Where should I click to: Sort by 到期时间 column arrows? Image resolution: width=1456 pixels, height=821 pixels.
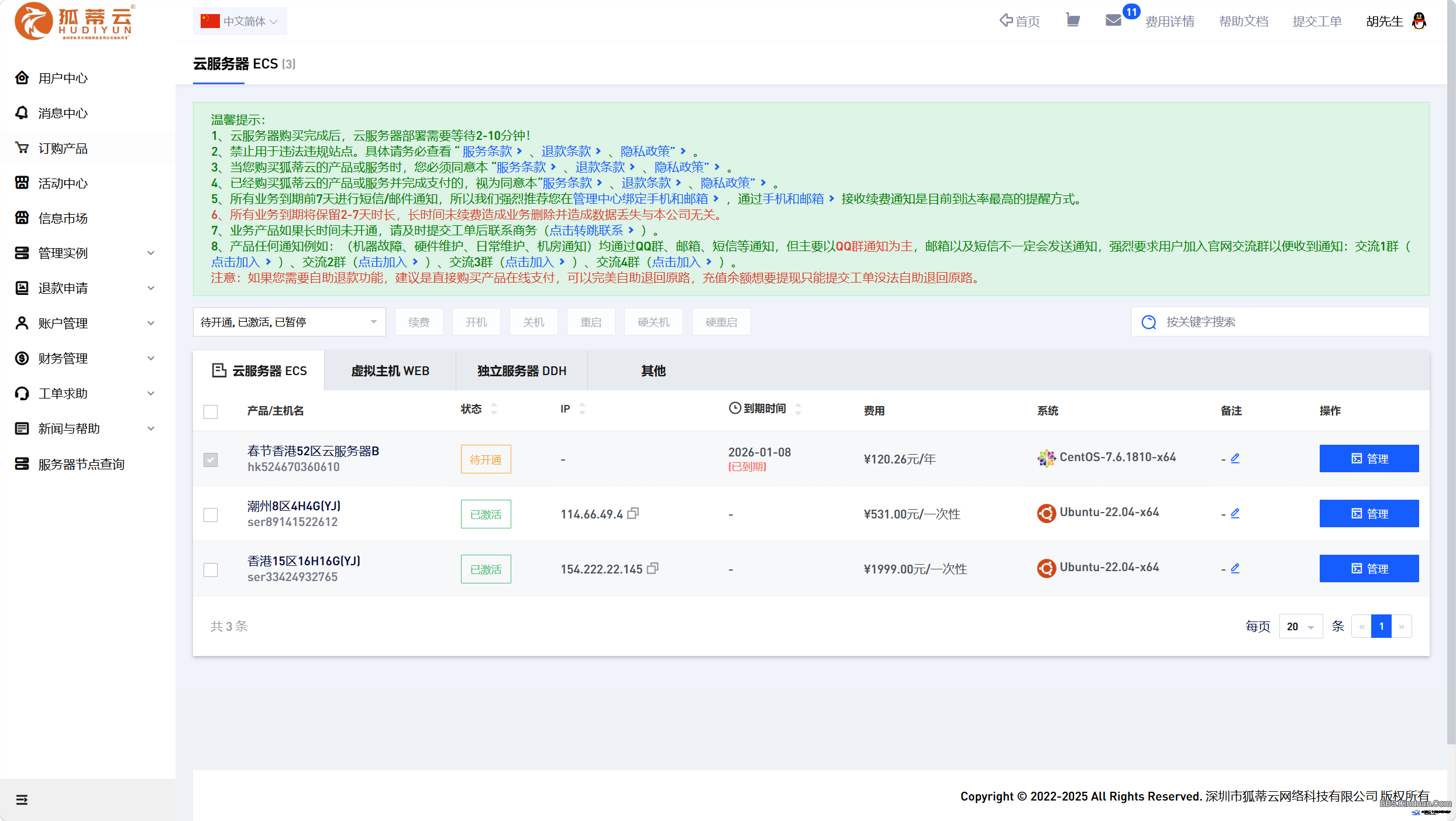point(798,408)
